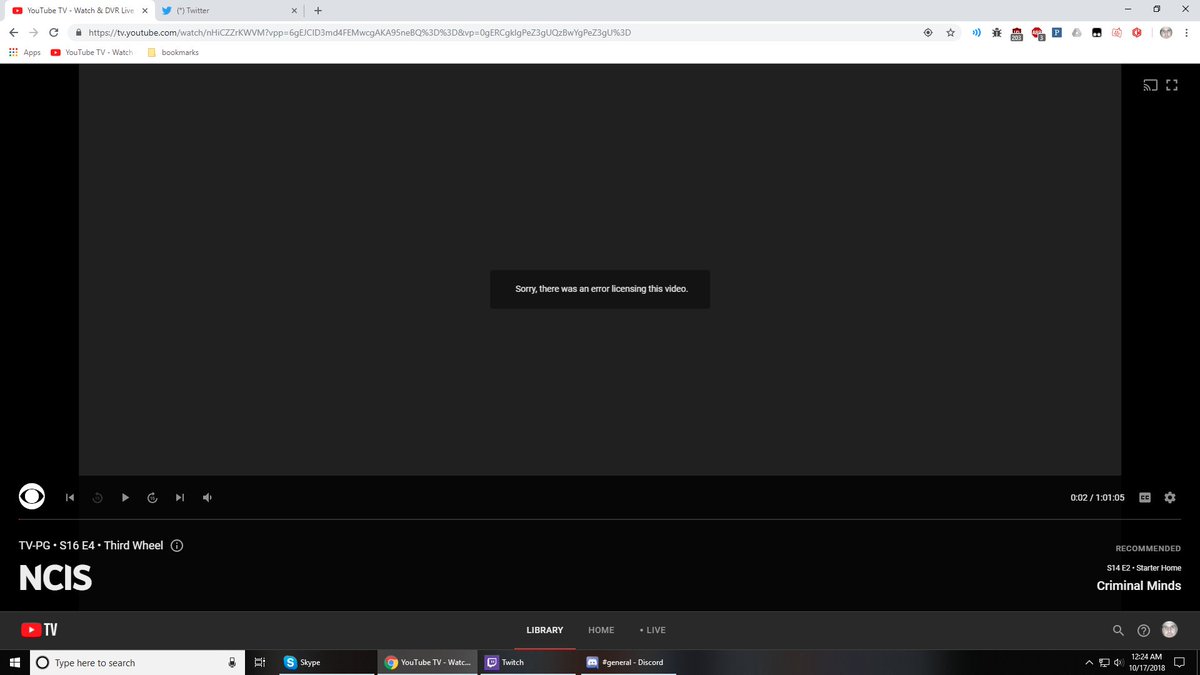This screenshot has width=1200, height=675.
Task: Click the 0:02 / 1:01:05 time display
Action: click(1097, 498)
